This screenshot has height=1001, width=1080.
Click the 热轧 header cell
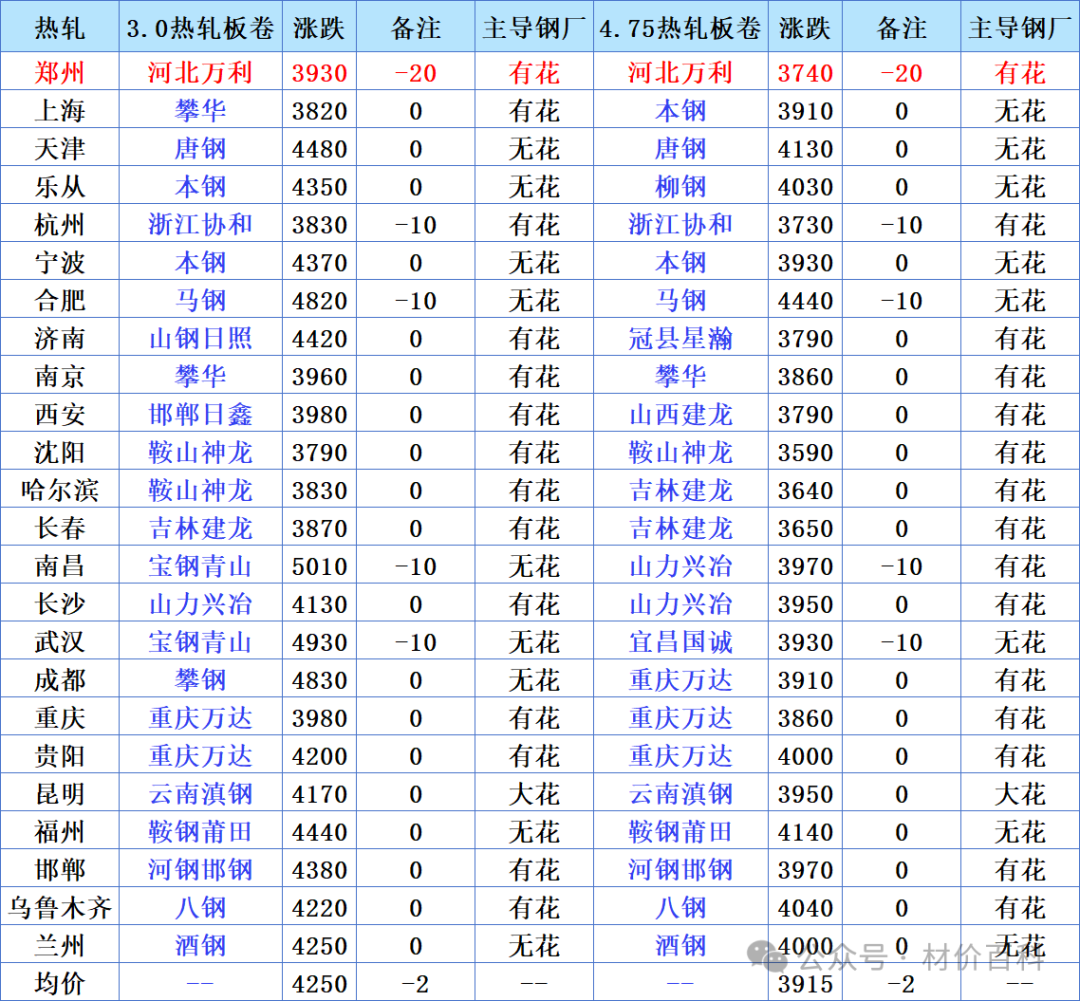click(x=60, y=28)
